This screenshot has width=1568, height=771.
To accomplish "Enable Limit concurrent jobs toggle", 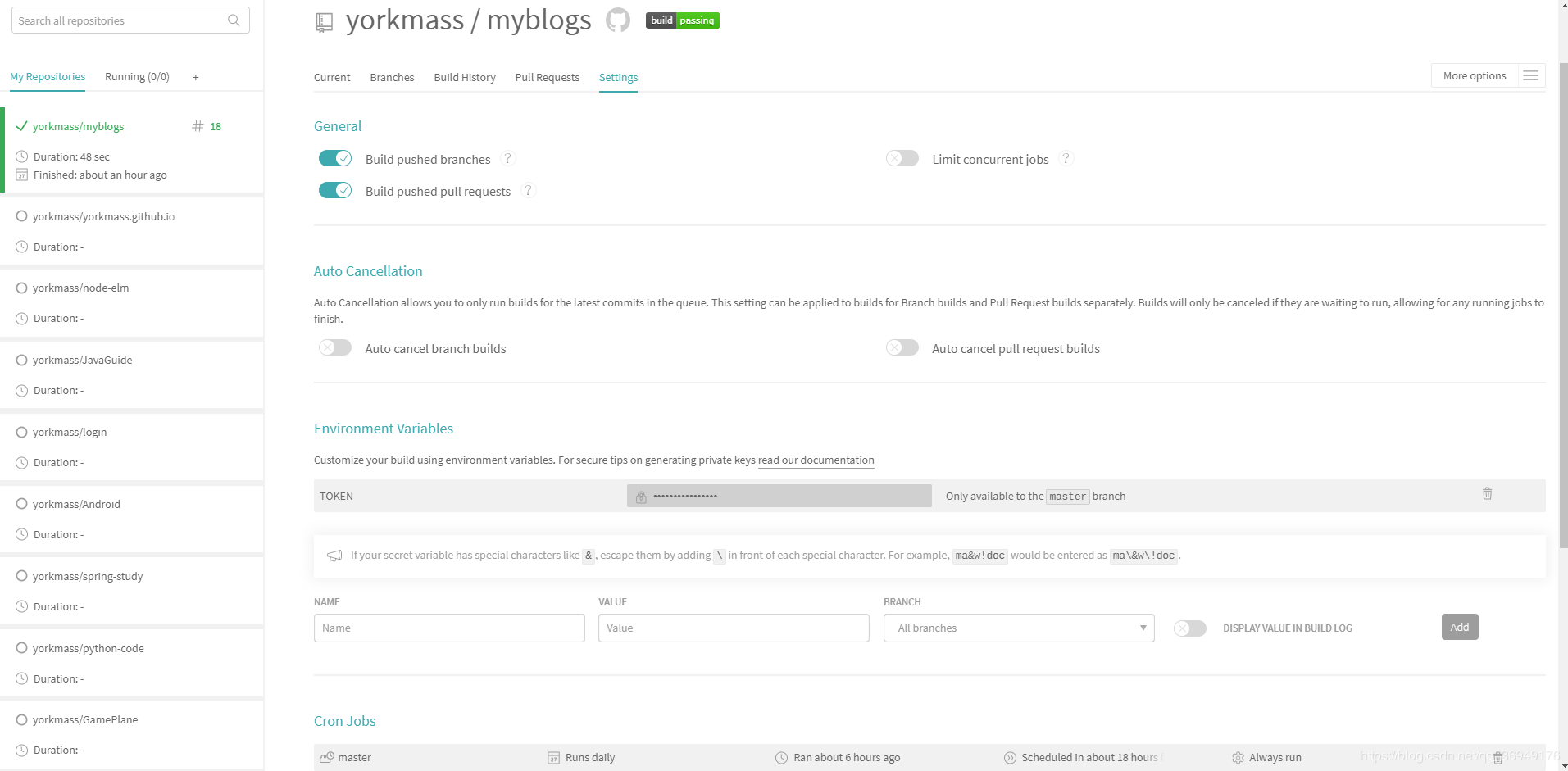I will coord(902,158).
